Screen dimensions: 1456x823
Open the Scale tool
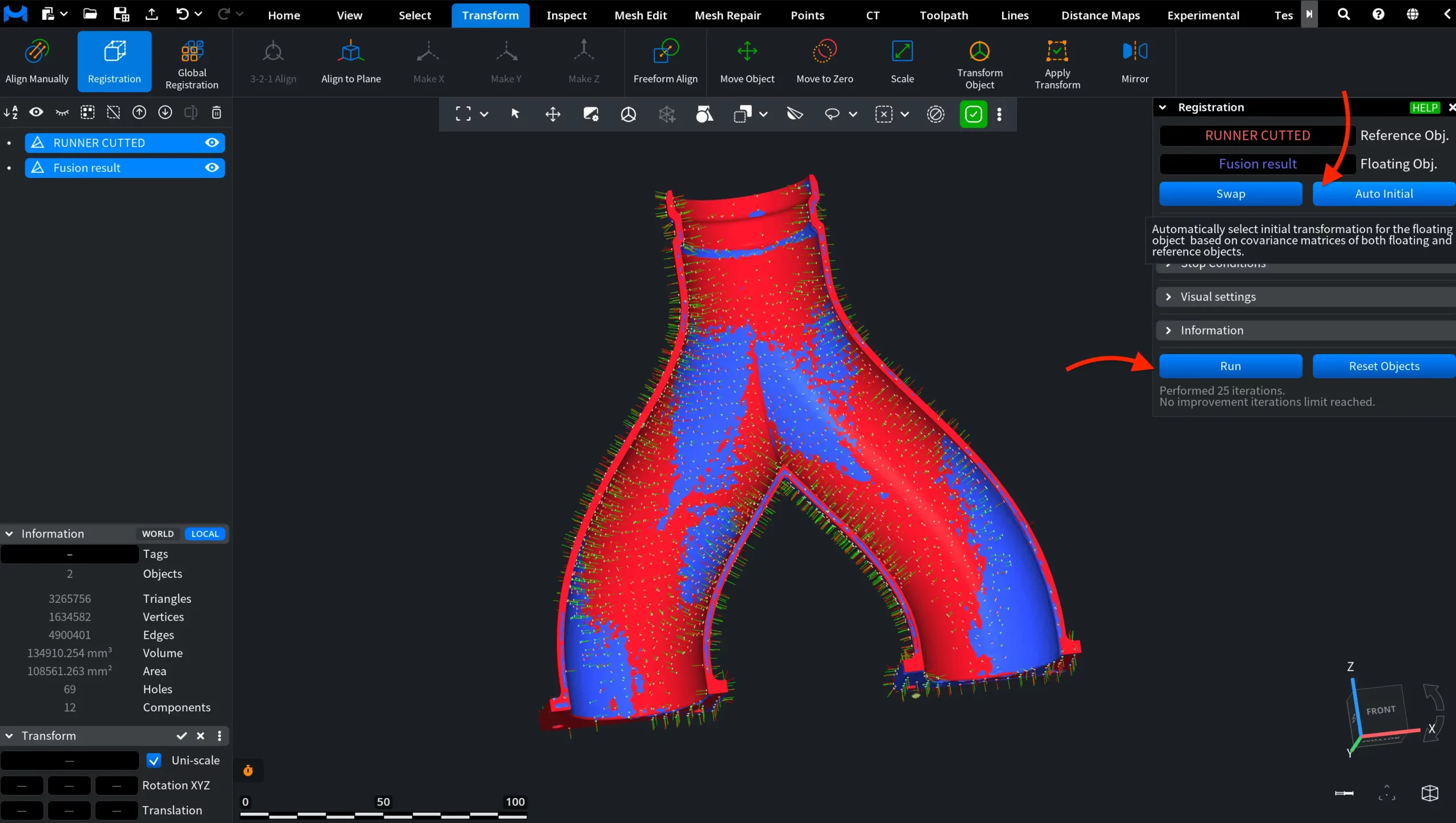[x=902, y=61]
